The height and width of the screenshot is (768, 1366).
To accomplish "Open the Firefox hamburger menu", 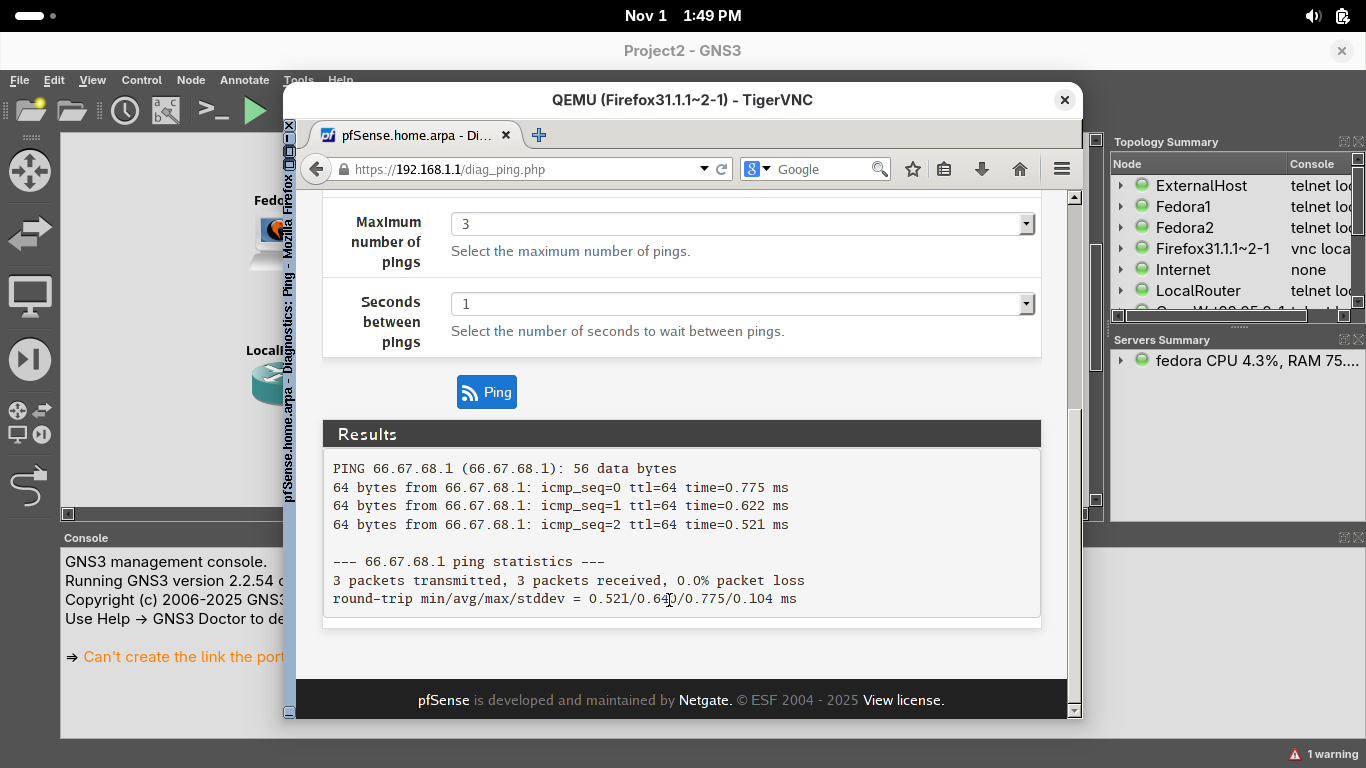I will click(1062, 169).
